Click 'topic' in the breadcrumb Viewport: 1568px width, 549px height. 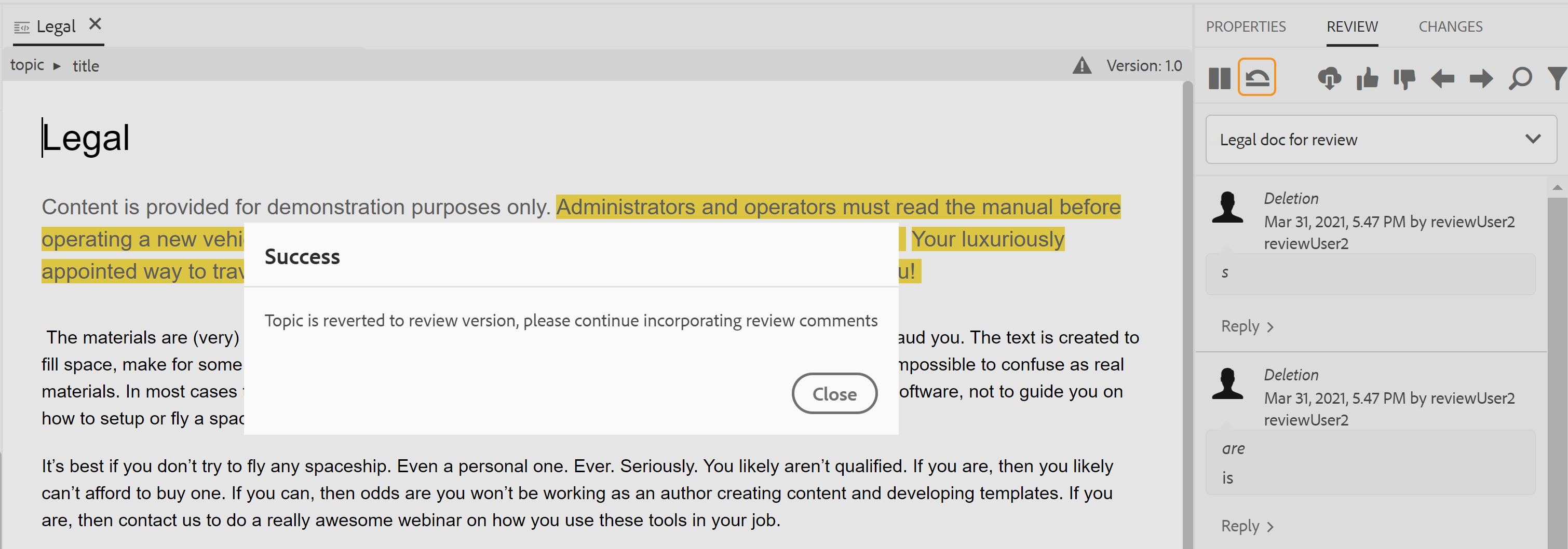click(27, 65)
